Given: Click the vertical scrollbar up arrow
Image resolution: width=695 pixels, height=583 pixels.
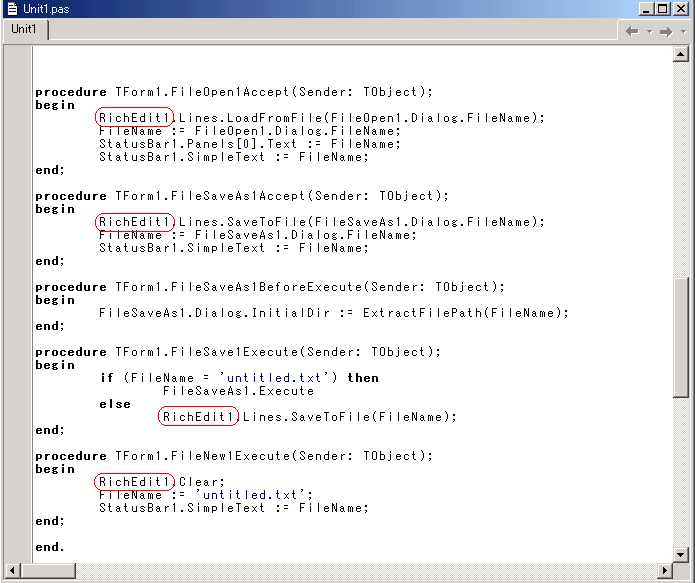Looking at the screenshot, I should [680, 54].
